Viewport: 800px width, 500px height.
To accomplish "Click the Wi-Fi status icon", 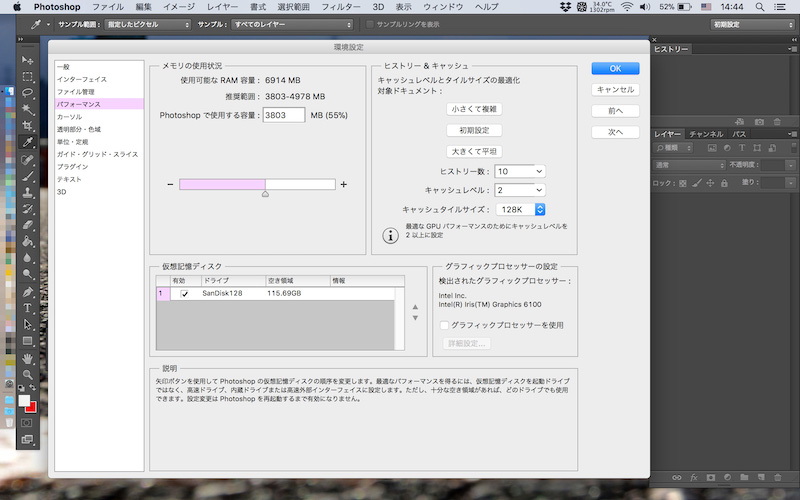I will (627, 7).
